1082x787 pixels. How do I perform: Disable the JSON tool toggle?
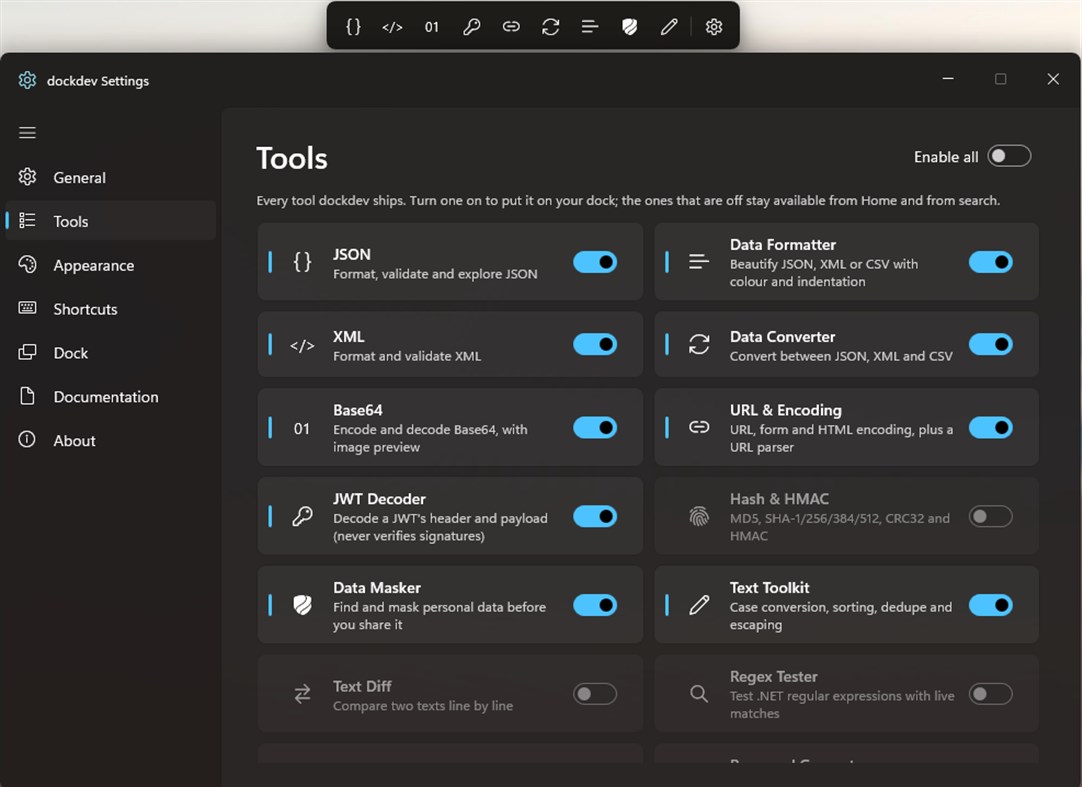pos(595,262)
